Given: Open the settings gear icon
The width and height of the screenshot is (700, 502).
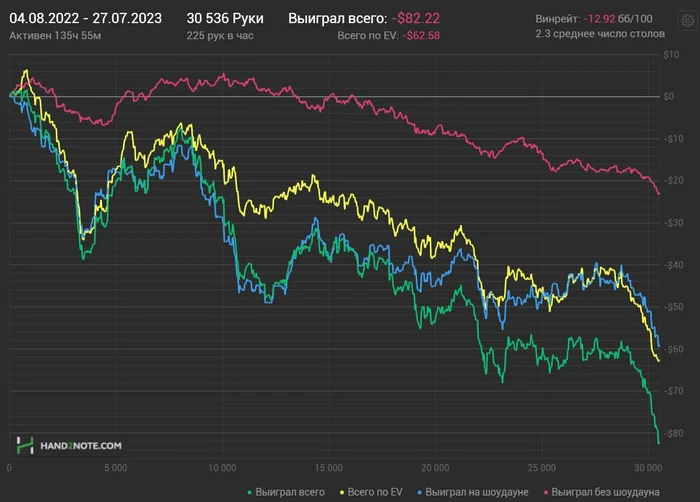Looking at the screenshot, I should 688,21.
